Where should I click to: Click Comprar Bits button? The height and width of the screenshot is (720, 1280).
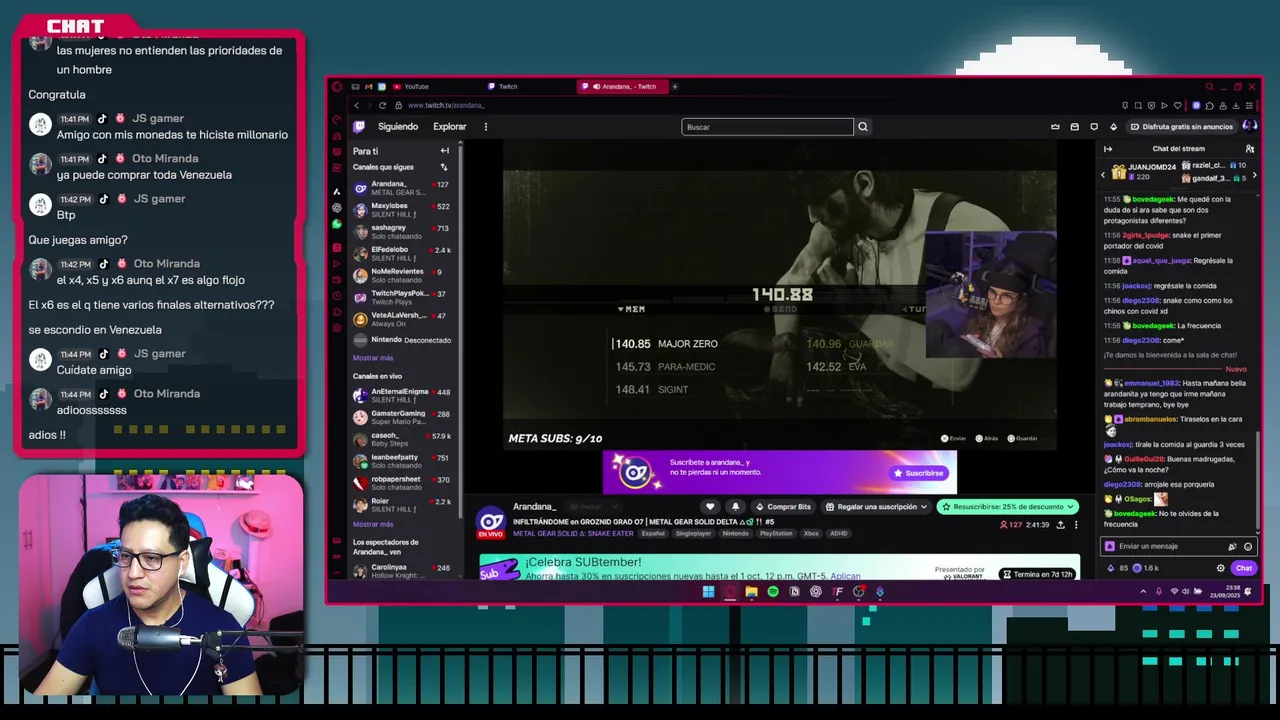[x=783, y=507]
